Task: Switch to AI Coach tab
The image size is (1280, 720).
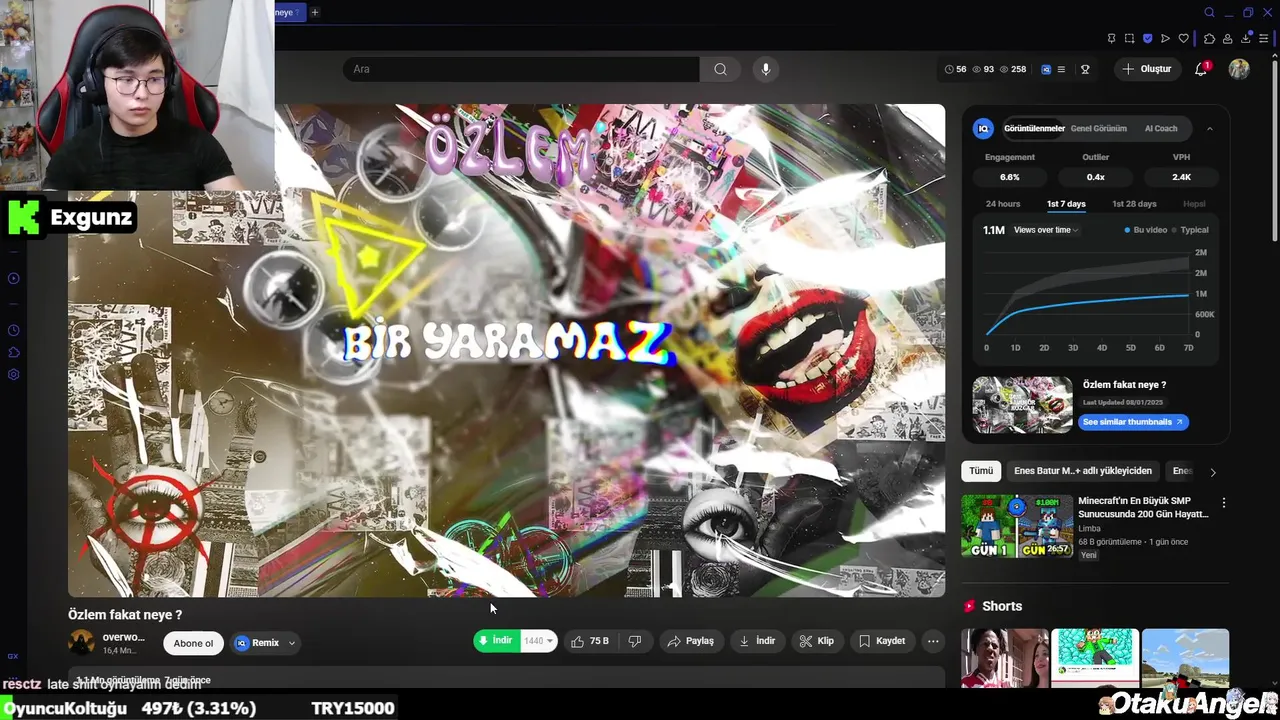Action: click(1161, 128)
